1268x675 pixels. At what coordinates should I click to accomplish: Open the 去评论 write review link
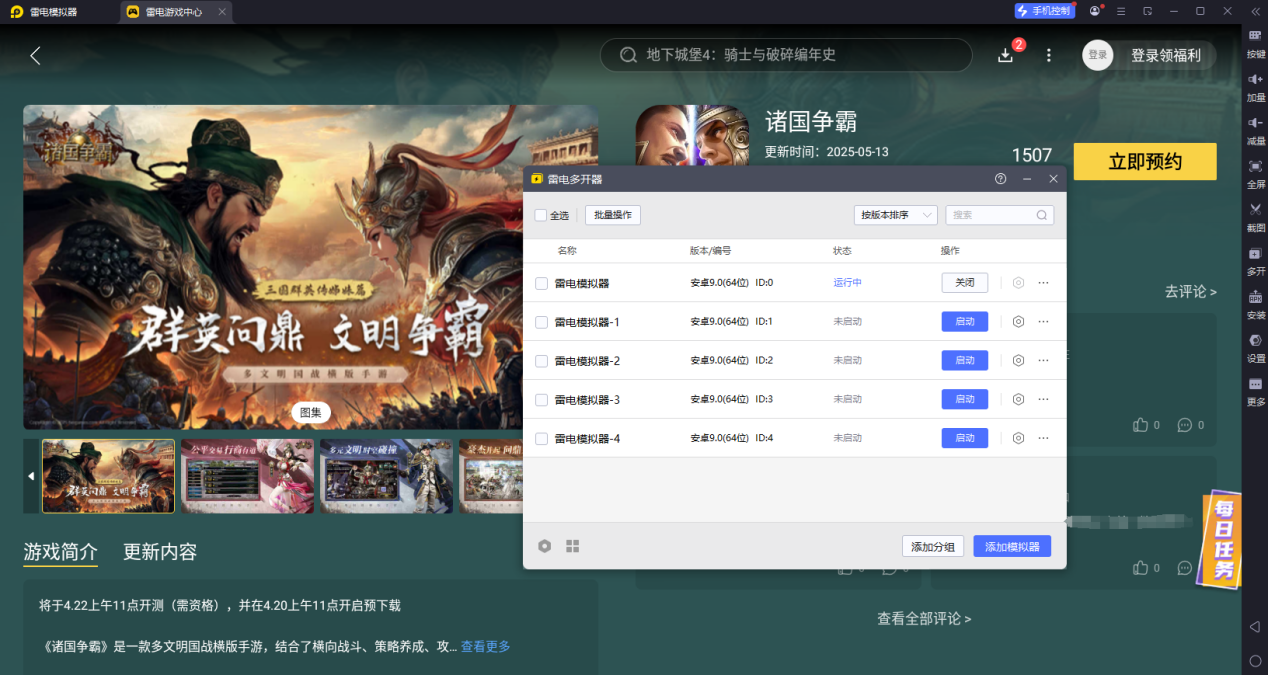(x=1190, y=292)
